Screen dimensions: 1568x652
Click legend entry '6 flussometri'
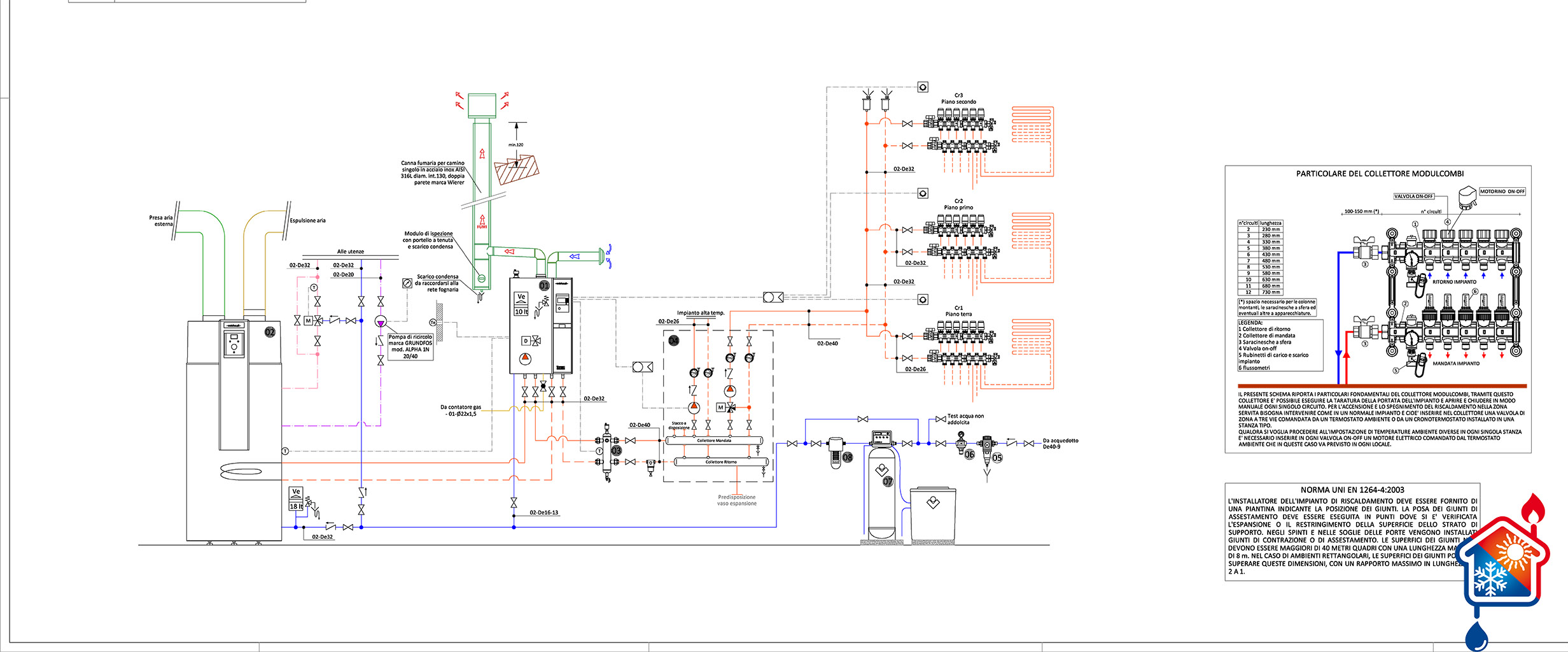(x=1254, y=367)
